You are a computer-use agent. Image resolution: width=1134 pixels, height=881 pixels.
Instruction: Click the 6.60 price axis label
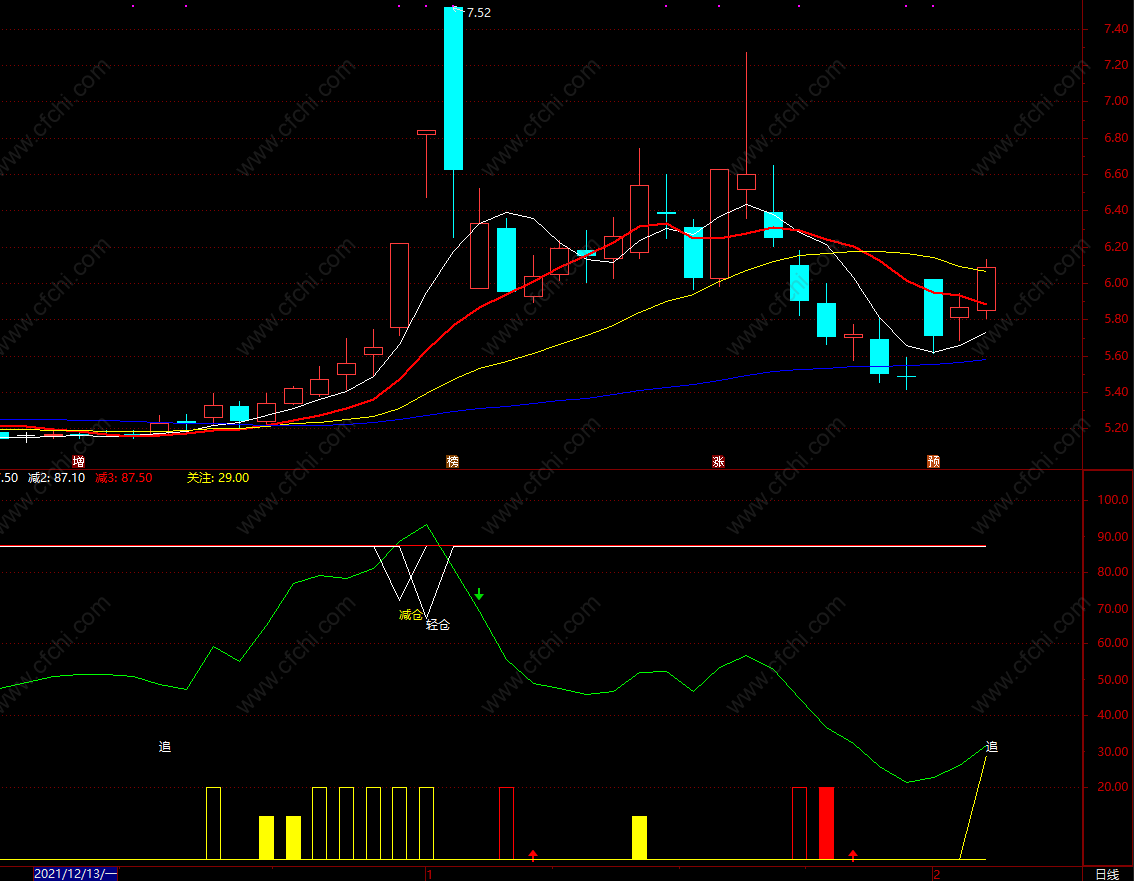(x=1116, y=174)
